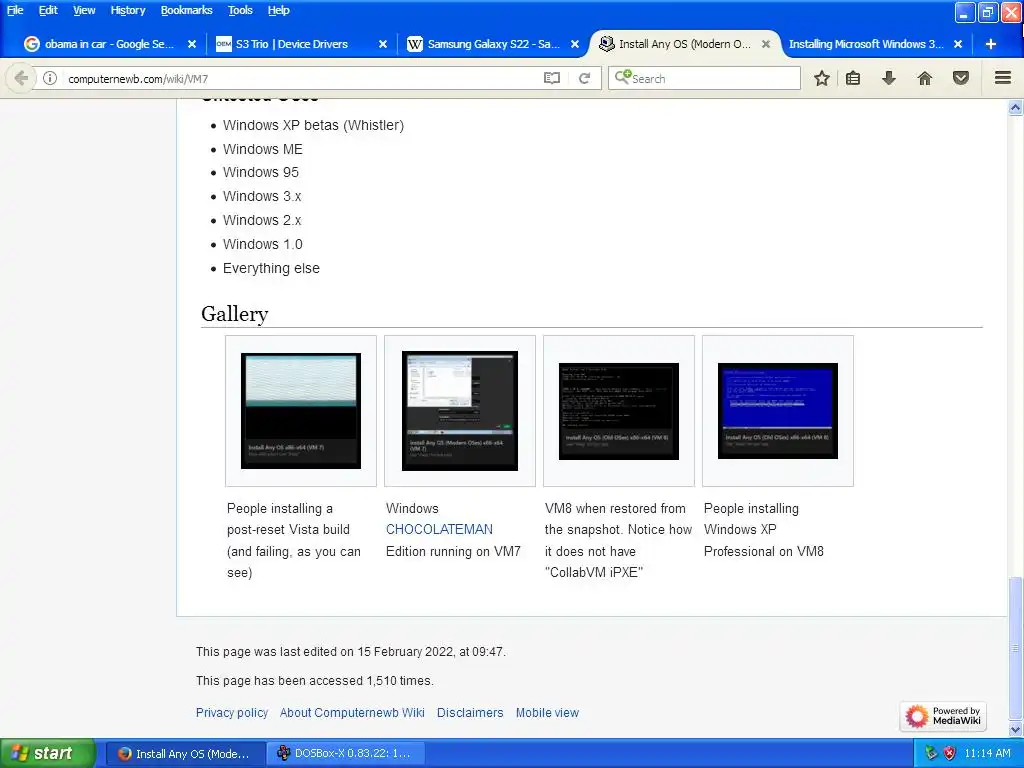Open the VM8 snapshot restore thumbnail
Viewport: 1024px width, 768px height.
pyautogui.click(x=618, y=411)
